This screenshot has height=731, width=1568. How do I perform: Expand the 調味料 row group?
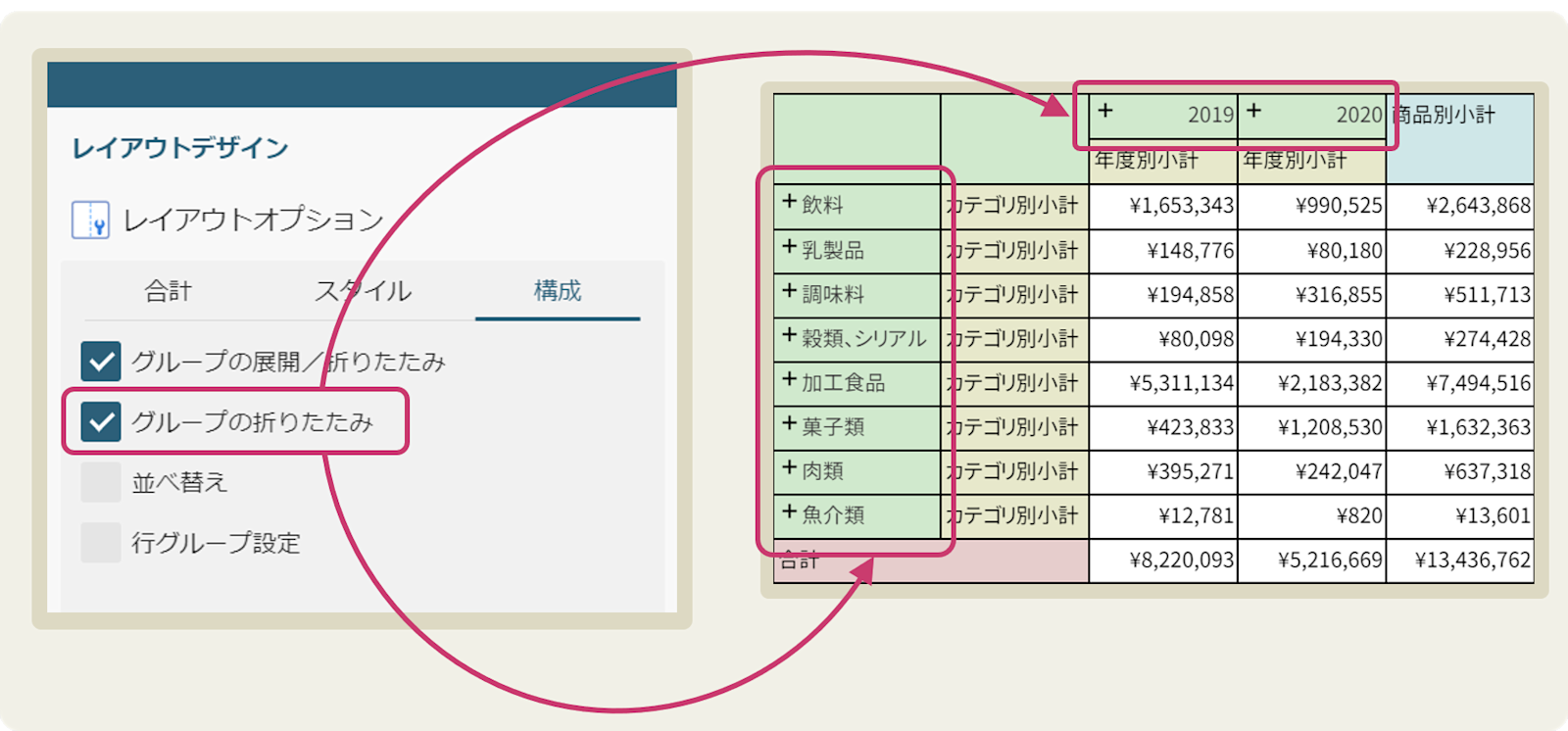789,290
